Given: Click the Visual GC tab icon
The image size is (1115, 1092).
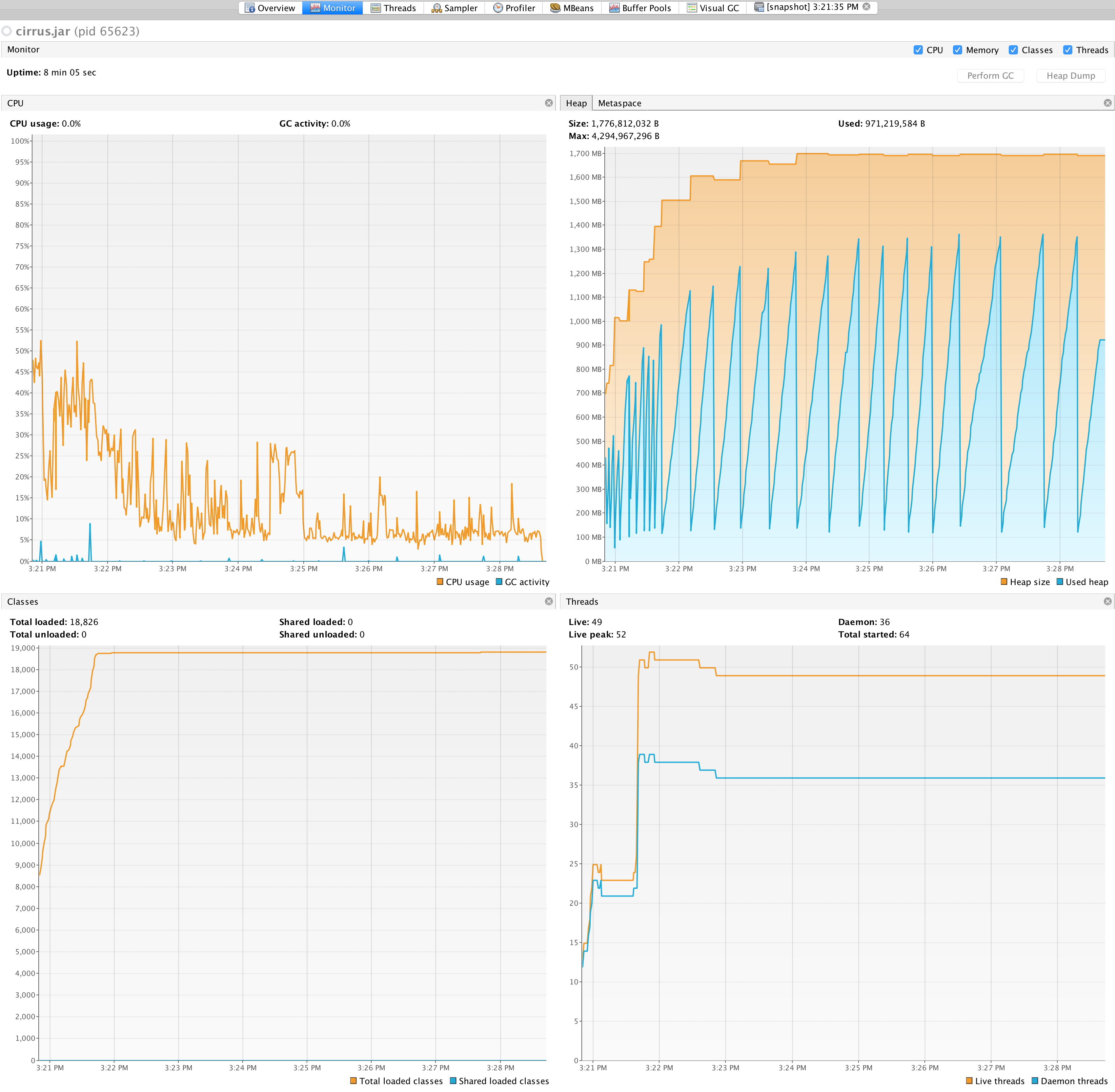Looking at the screenshot, I should [x=692, y=8].
